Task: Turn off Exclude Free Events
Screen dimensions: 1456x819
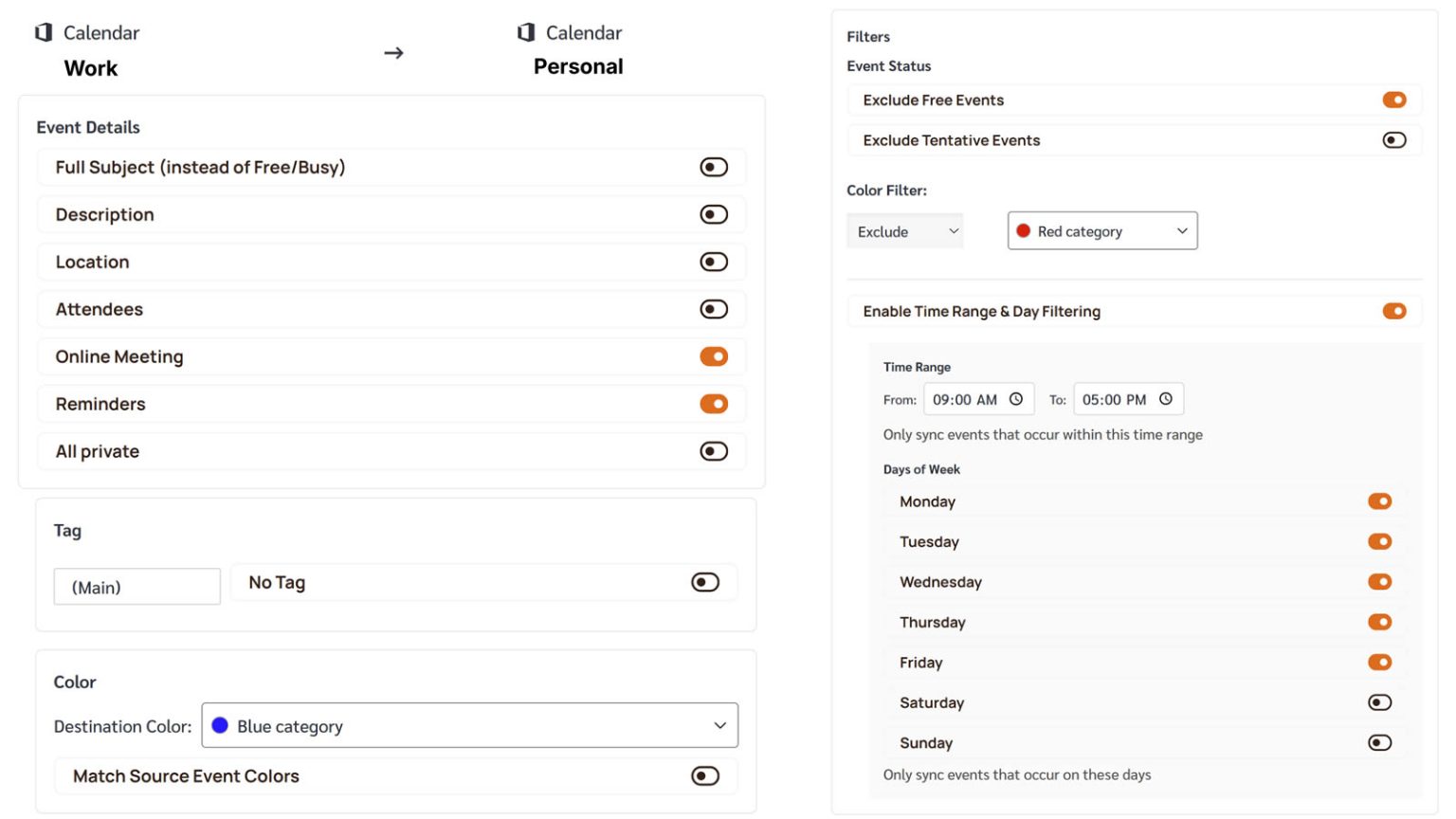Action: [1394, 100]
